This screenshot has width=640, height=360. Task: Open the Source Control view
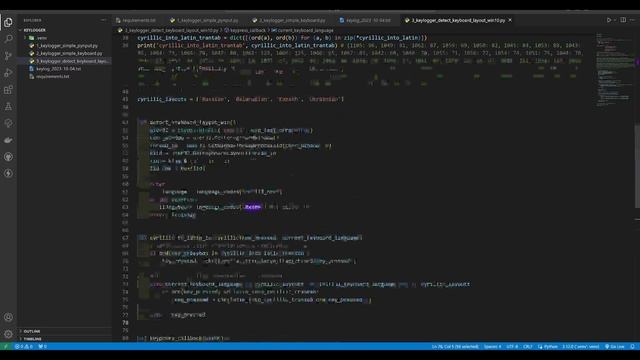[x=8, y=56]
